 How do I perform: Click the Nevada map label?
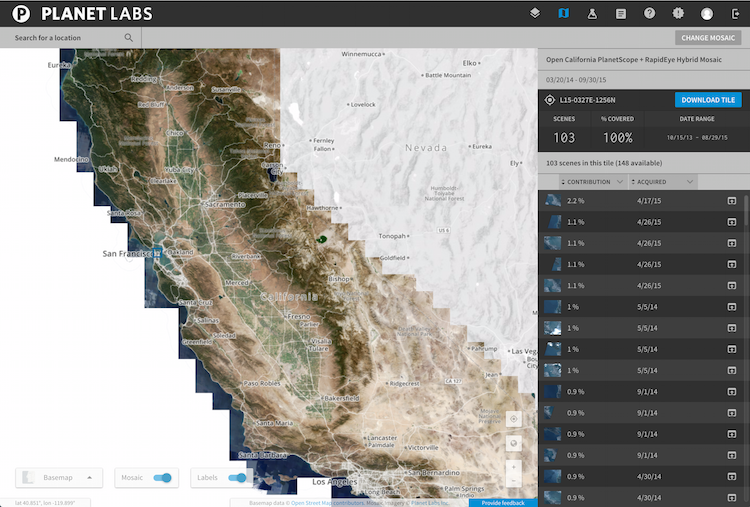tap(426, 148)
